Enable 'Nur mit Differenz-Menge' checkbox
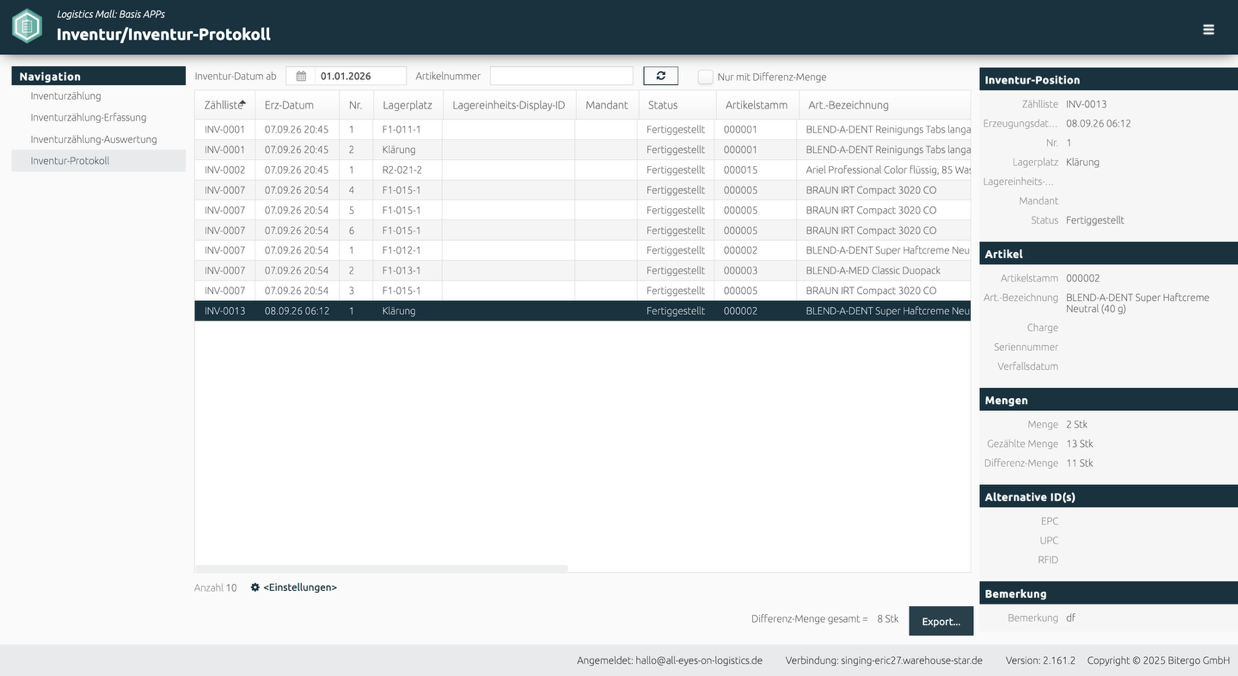Image resolution: width=1238 pixels, height=676 pixels. [x=706, y=77]
